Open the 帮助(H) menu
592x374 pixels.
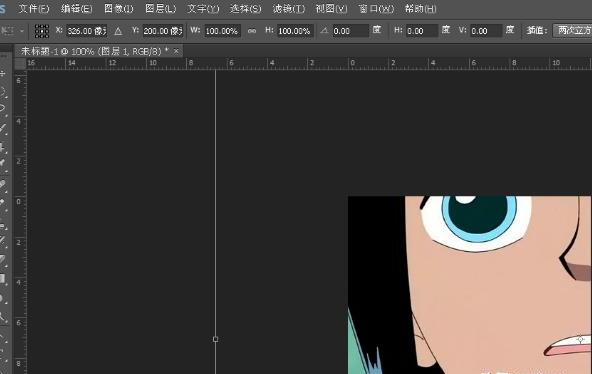tap(421, 8)
